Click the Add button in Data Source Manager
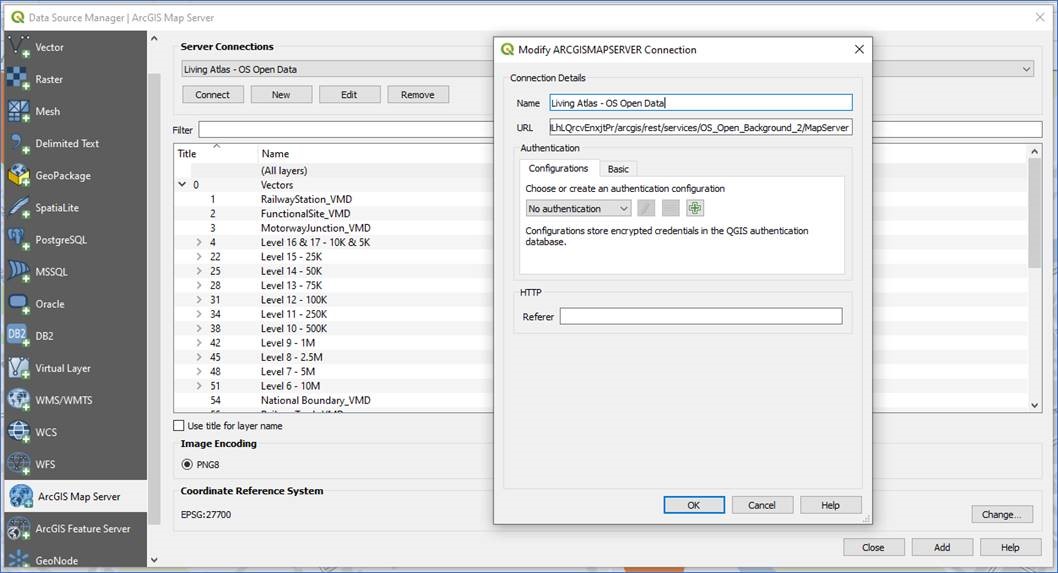Screen dimensions: 1058x573 942,547
